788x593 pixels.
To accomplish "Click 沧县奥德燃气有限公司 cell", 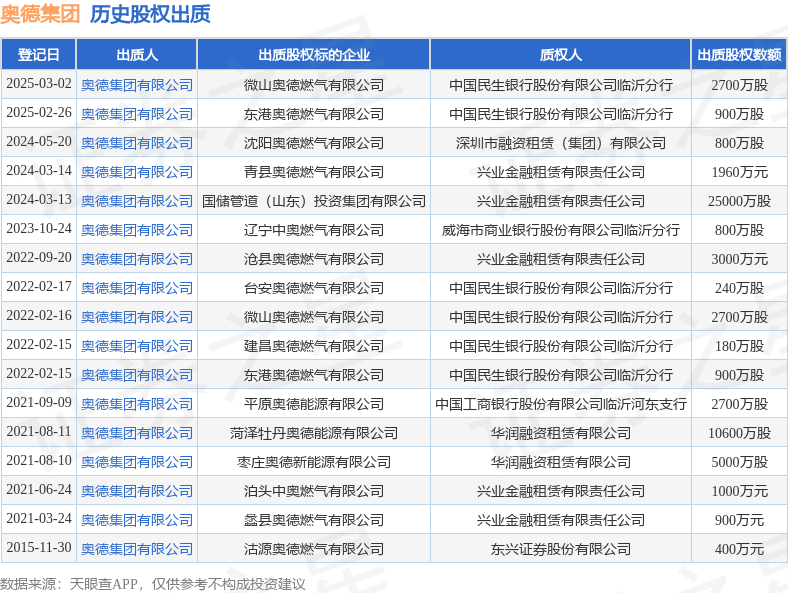I will pyautogui.click(x=314, y=259).
